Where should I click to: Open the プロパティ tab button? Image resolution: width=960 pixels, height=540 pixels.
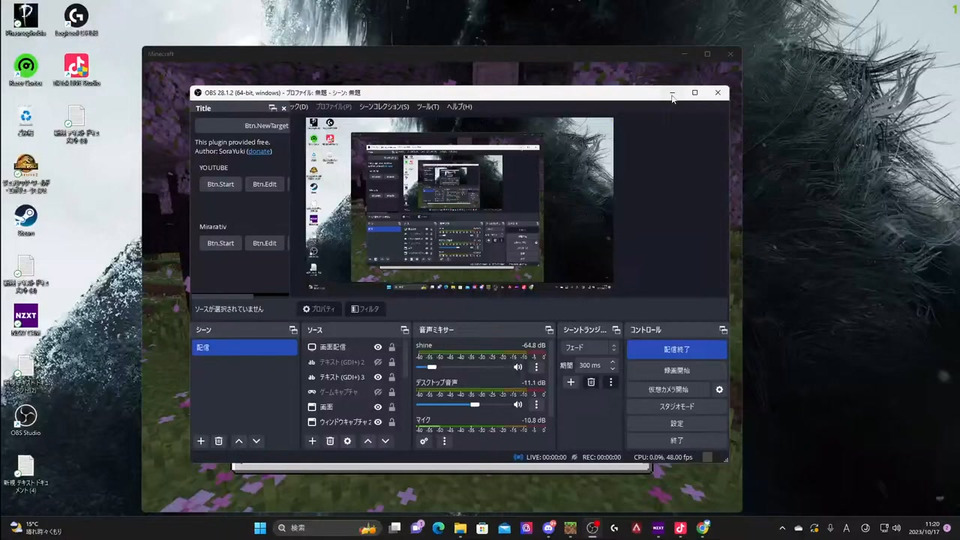[319, 309]
